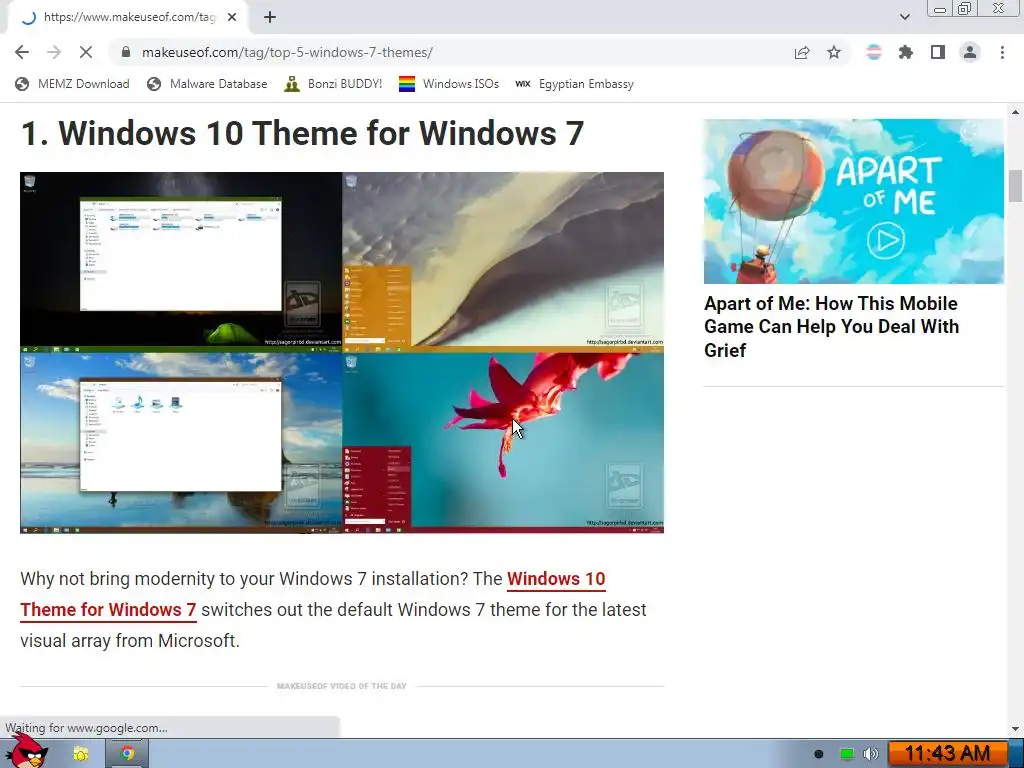This screenshot has width=1024, height=768.
Task: Open Bonzi BUDDY! bookmark
Action: coord(333,84)
